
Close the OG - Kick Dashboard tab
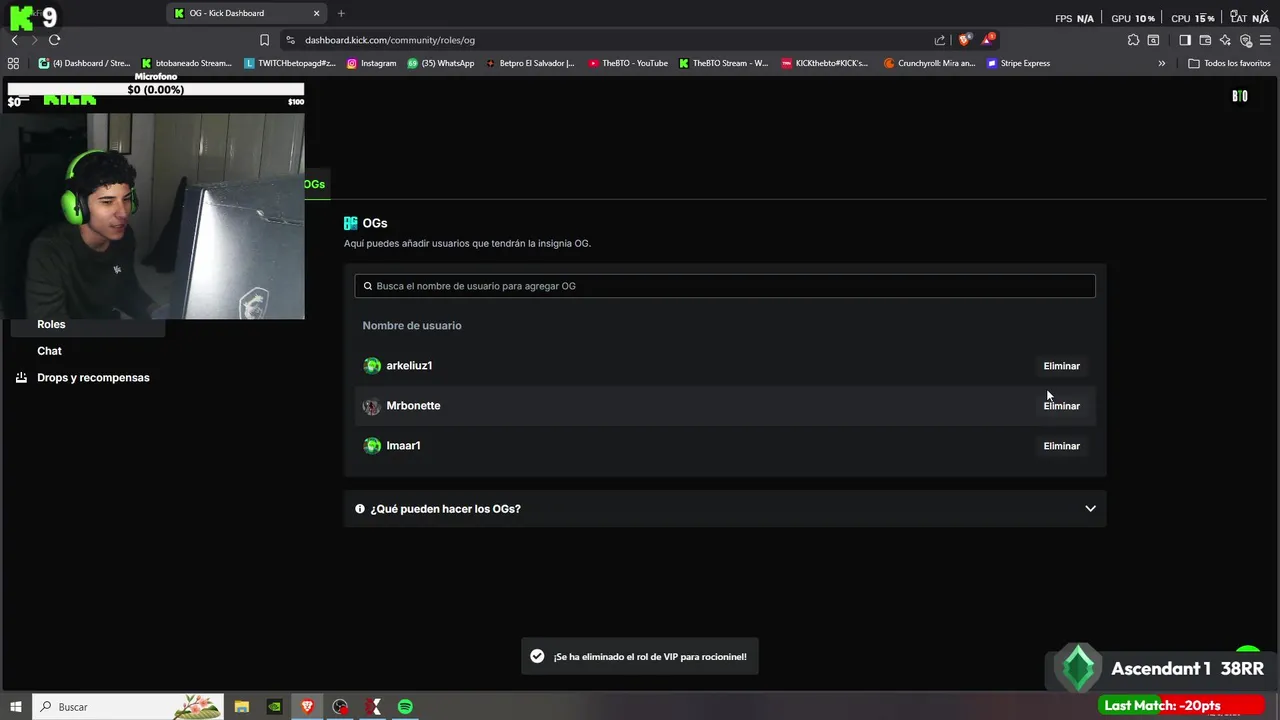tap(317, 13)
